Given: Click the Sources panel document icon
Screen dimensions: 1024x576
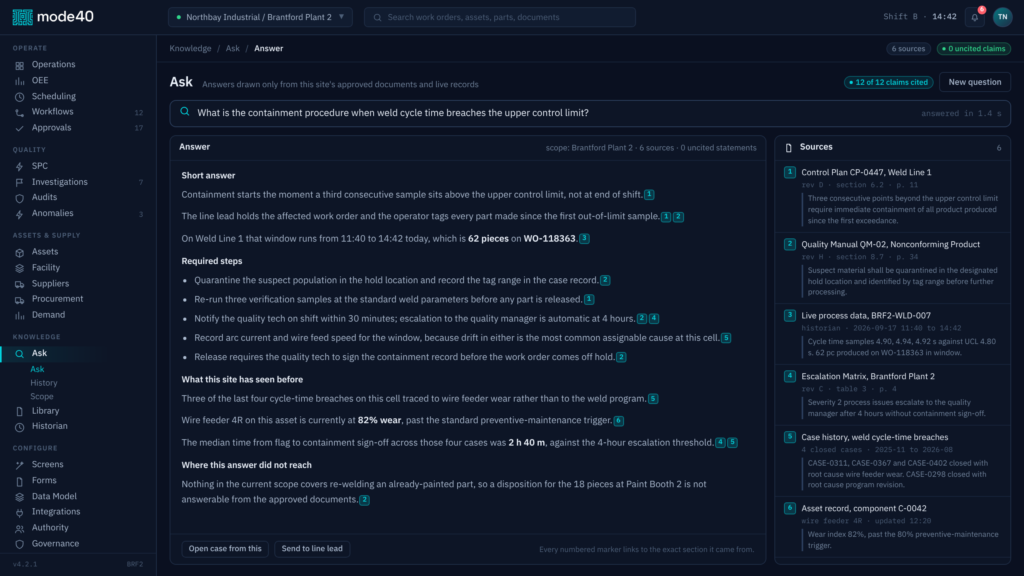Looking at the screenshot, I should 788,148.
